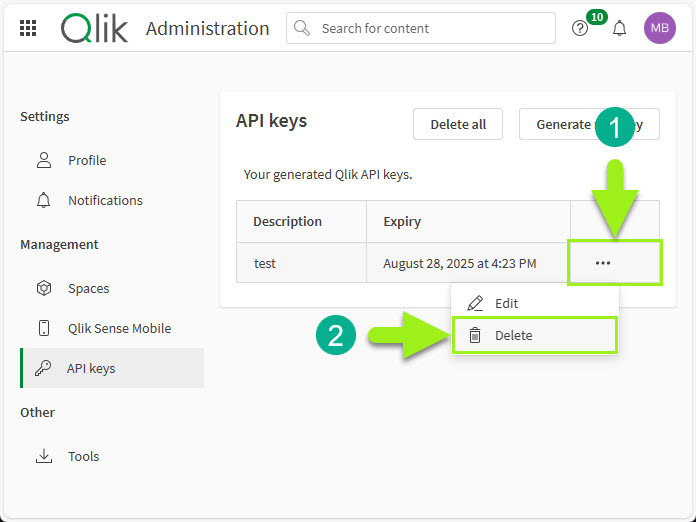Click the Generate new key button
This screenshot has height=522, width=696.
(589, 124)
